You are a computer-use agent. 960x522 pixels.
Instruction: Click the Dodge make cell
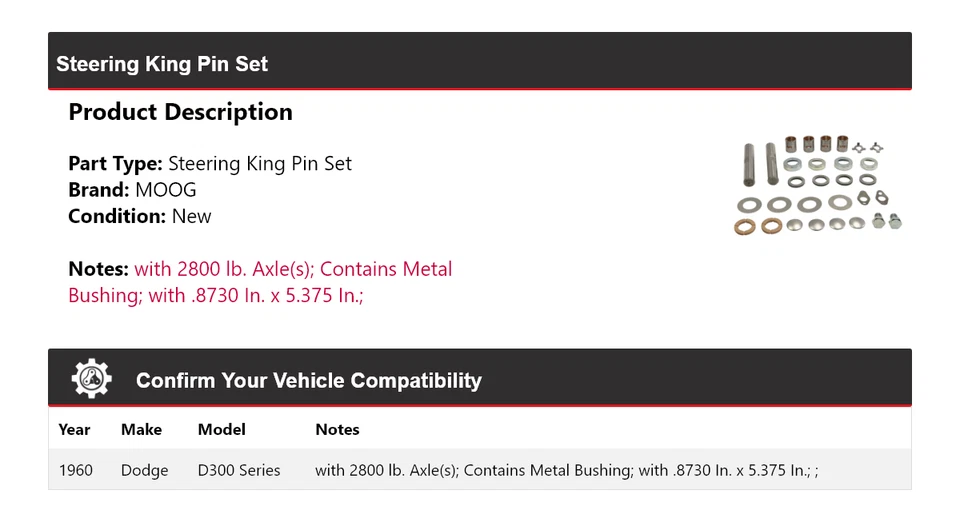click(144, 470)
